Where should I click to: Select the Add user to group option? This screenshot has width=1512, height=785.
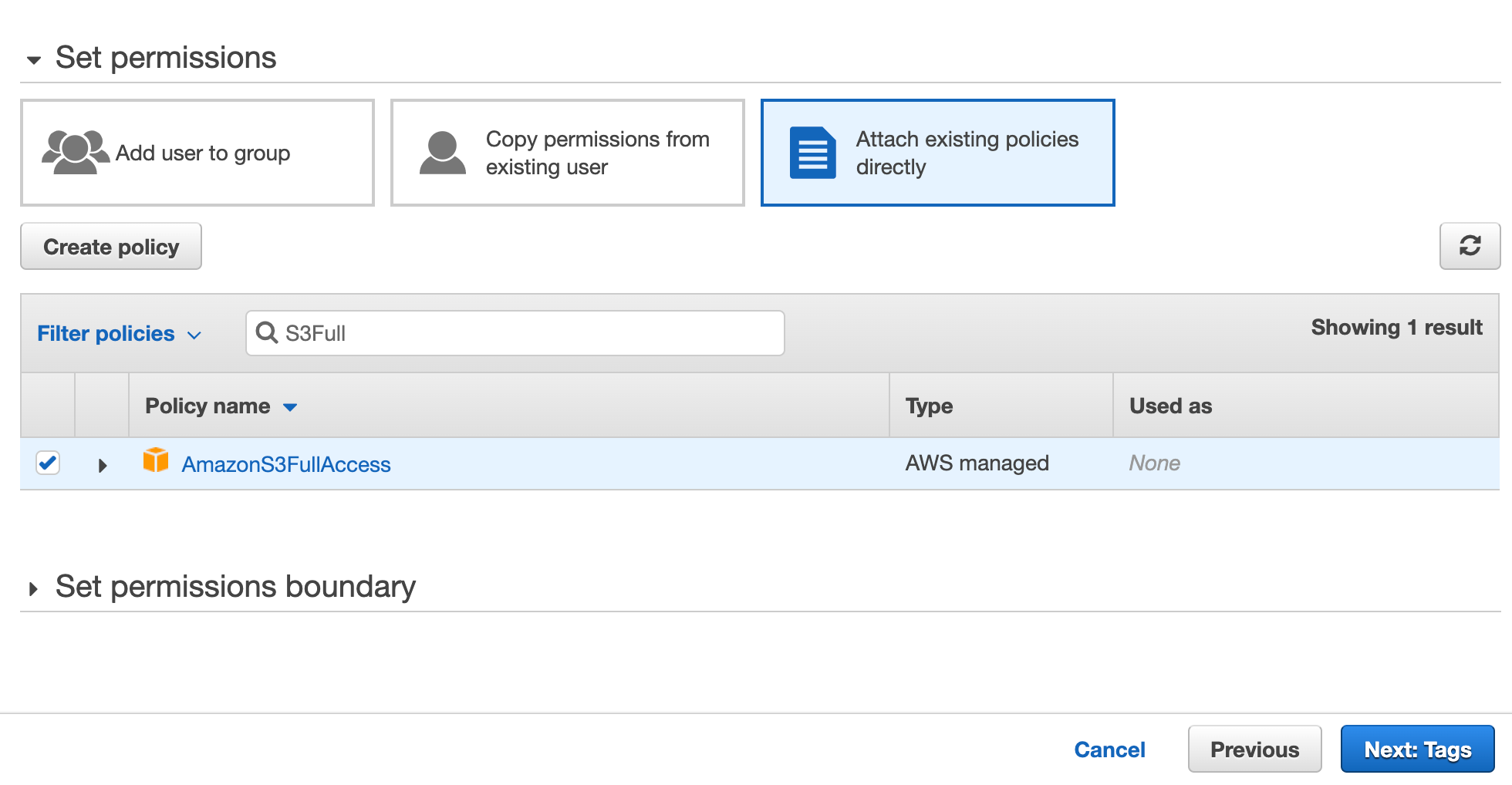(x=197, y=153)
